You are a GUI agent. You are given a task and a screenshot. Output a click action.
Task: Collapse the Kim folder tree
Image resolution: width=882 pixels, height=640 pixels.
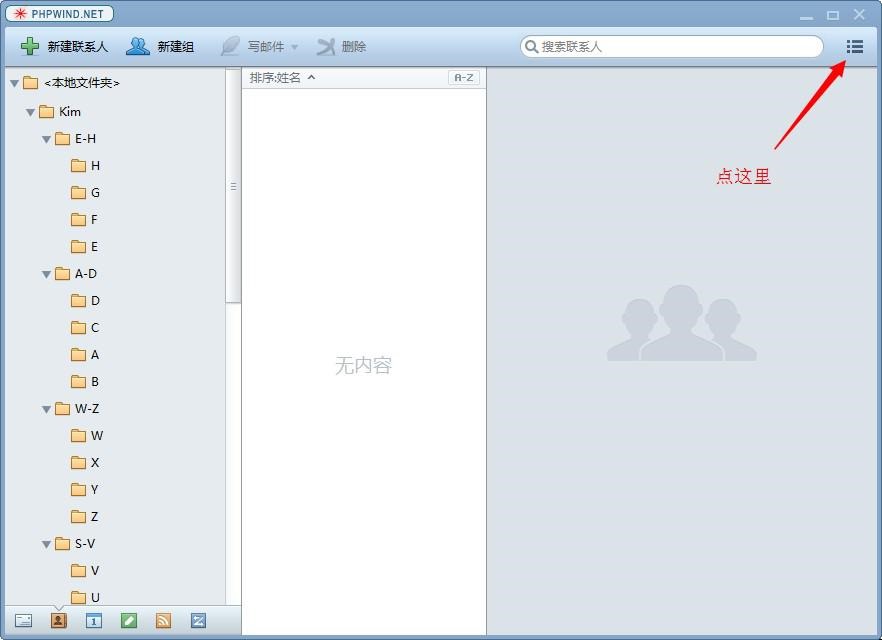pos(30,112)
